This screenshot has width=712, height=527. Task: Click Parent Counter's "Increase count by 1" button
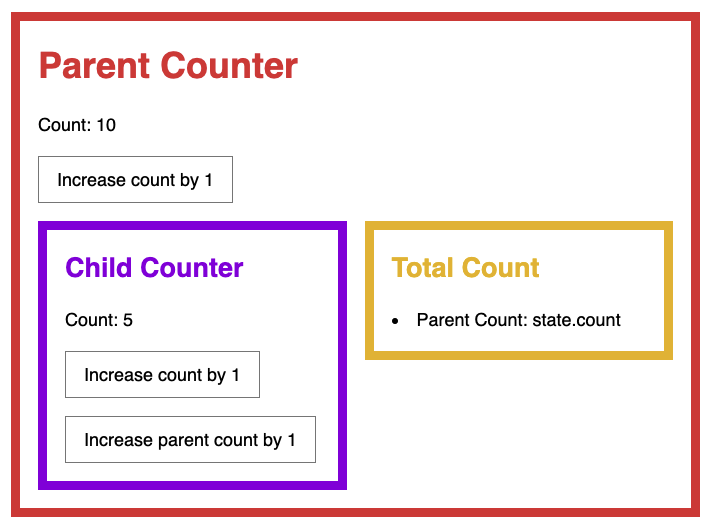click(x=135, y=180)
